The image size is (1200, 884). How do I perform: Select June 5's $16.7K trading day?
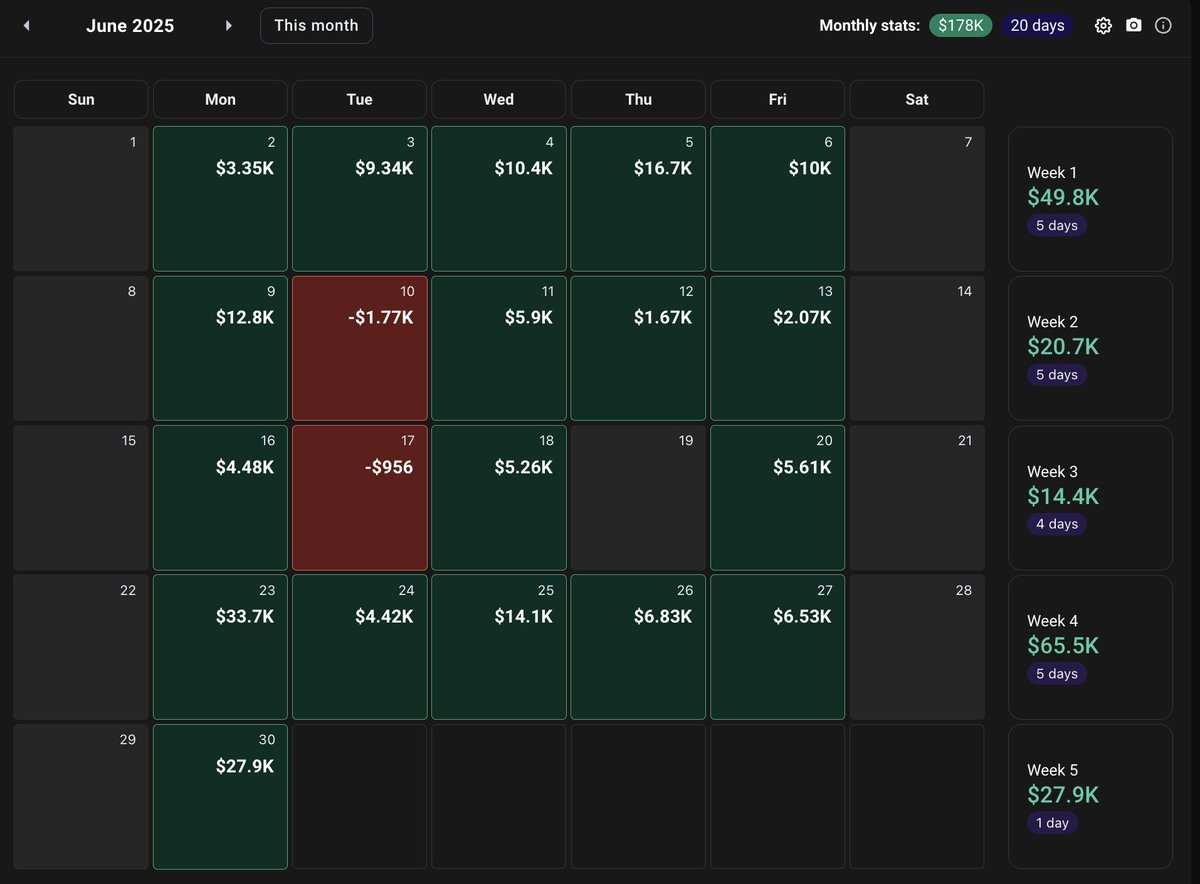pyautogui.click(x=638, y=198)
